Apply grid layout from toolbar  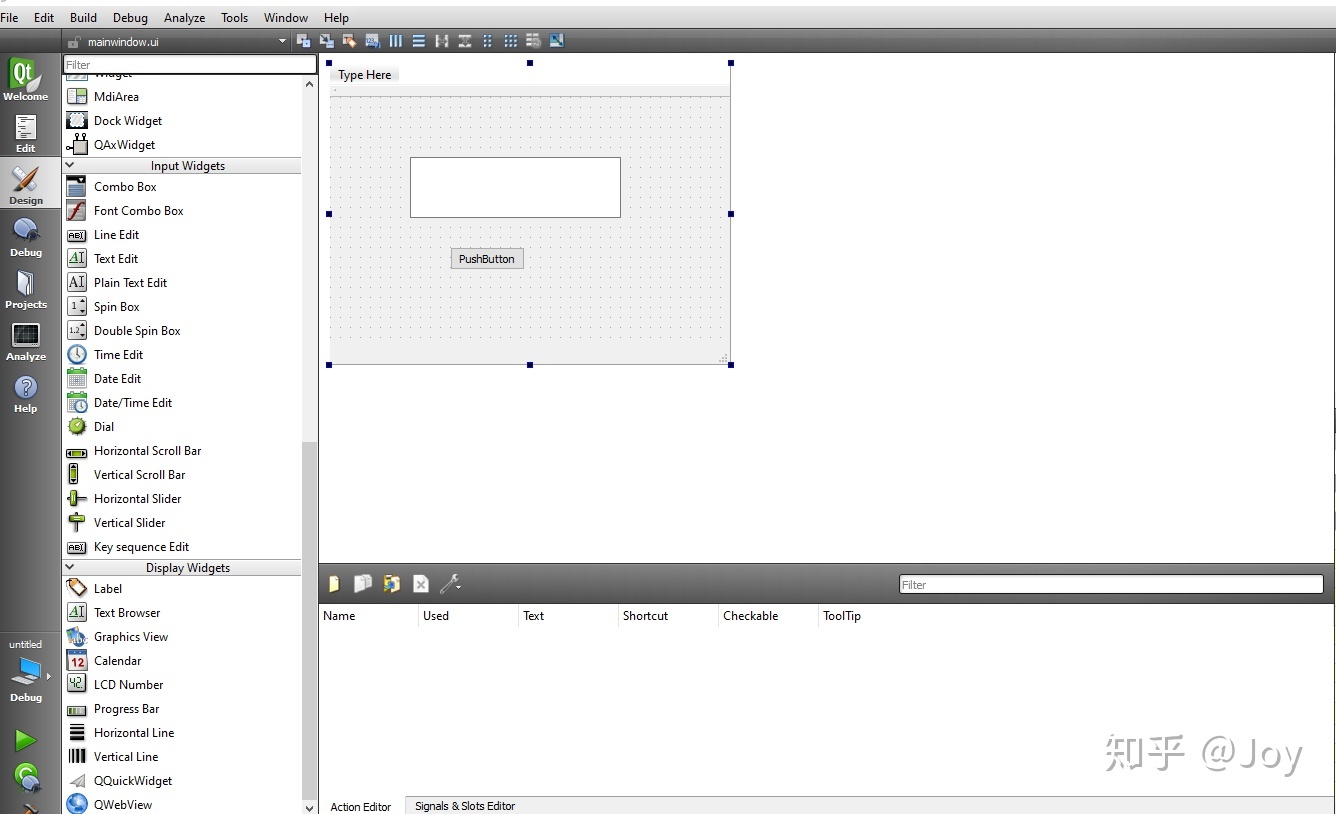(511, 41)
